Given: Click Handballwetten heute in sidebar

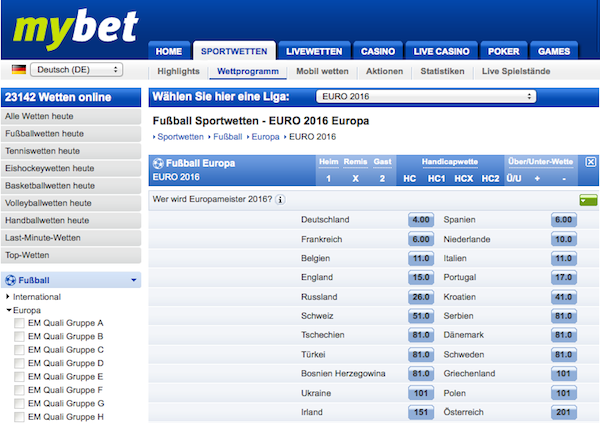Looking at the screenshot, I should 71,220.
